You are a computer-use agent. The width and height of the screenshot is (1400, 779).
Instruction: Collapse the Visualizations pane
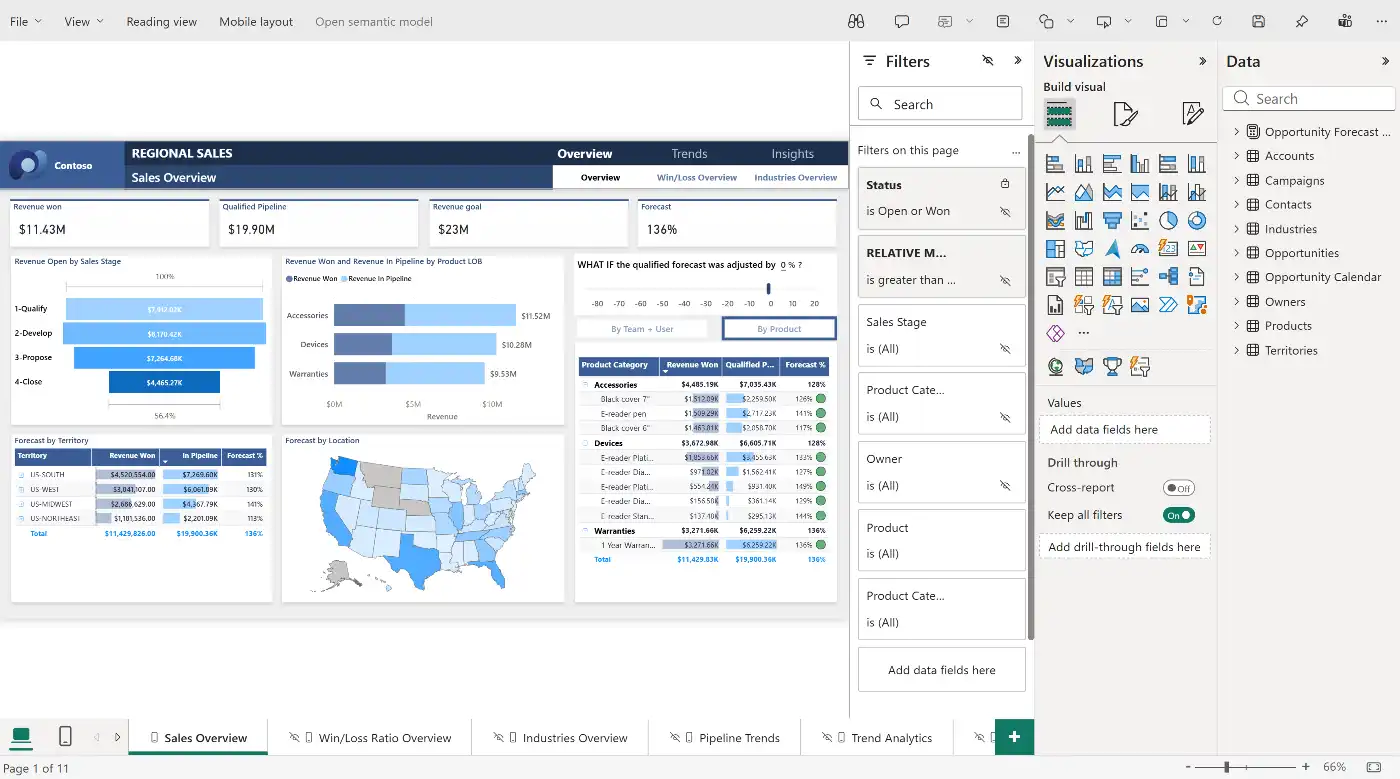click(x=1203, y=61)
